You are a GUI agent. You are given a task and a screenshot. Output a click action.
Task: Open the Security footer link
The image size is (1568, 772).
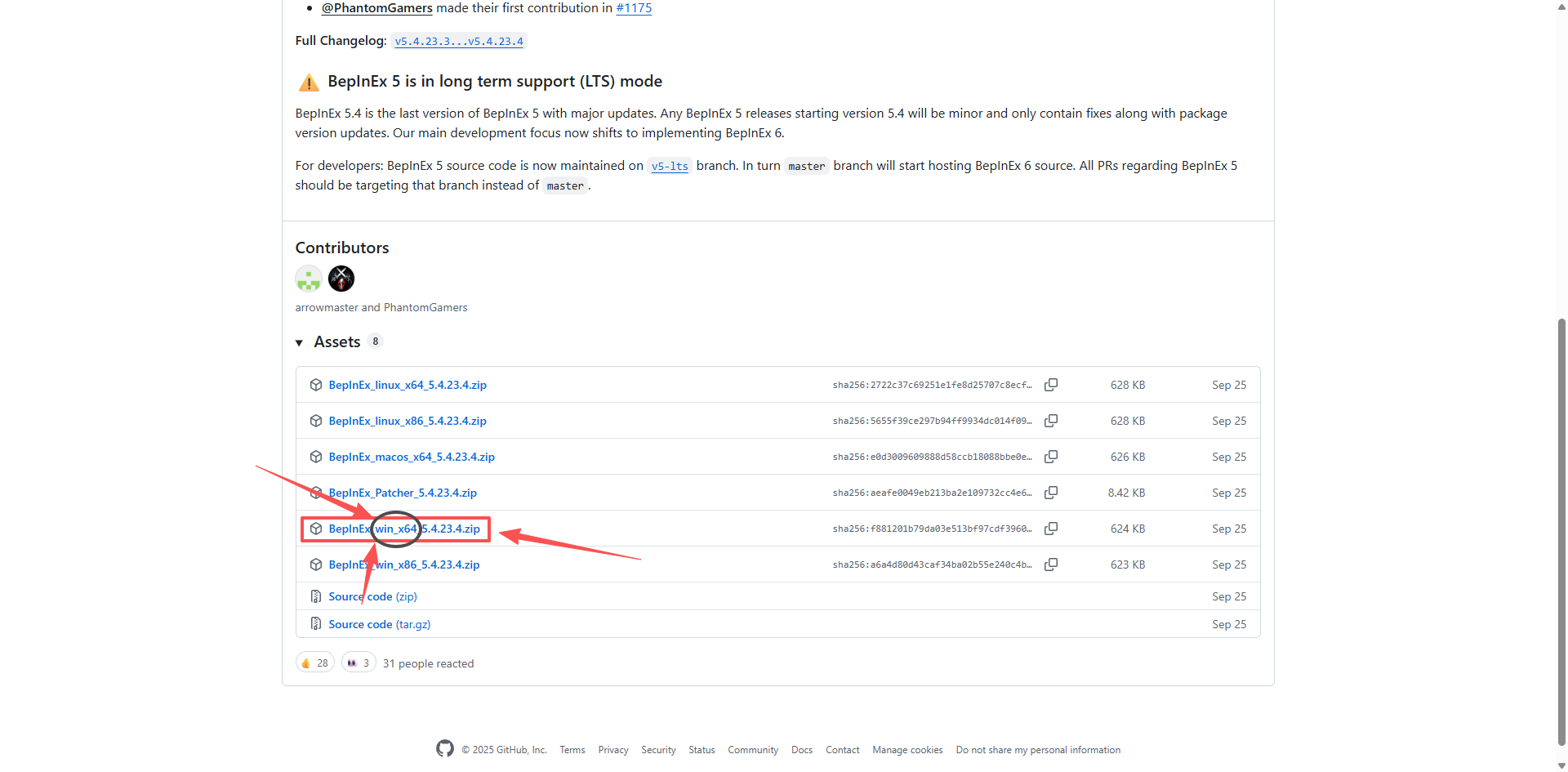click(x=658, y=750)
